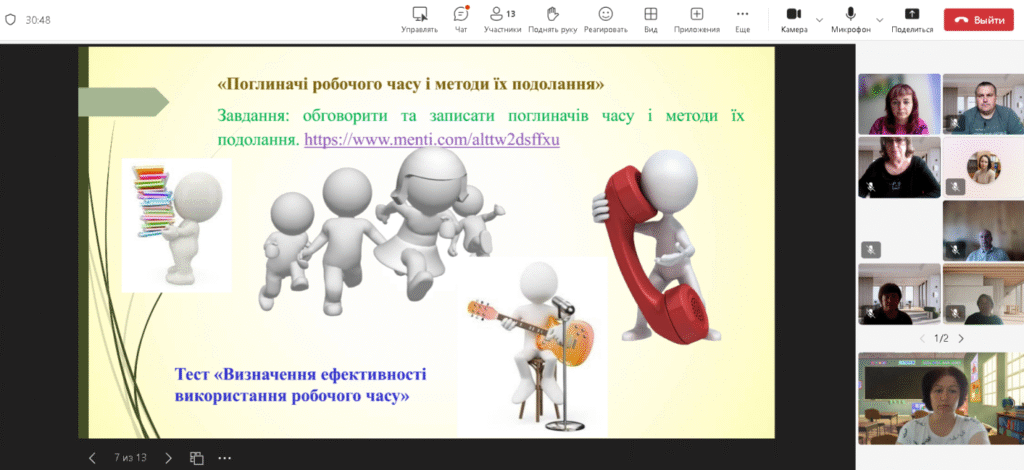Select the large presenter video tile
1024x470 pixels.
941,398
